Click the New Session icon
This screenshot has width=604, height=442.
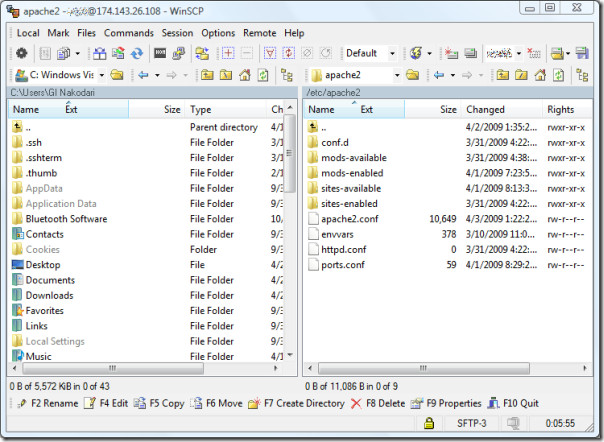451,53
